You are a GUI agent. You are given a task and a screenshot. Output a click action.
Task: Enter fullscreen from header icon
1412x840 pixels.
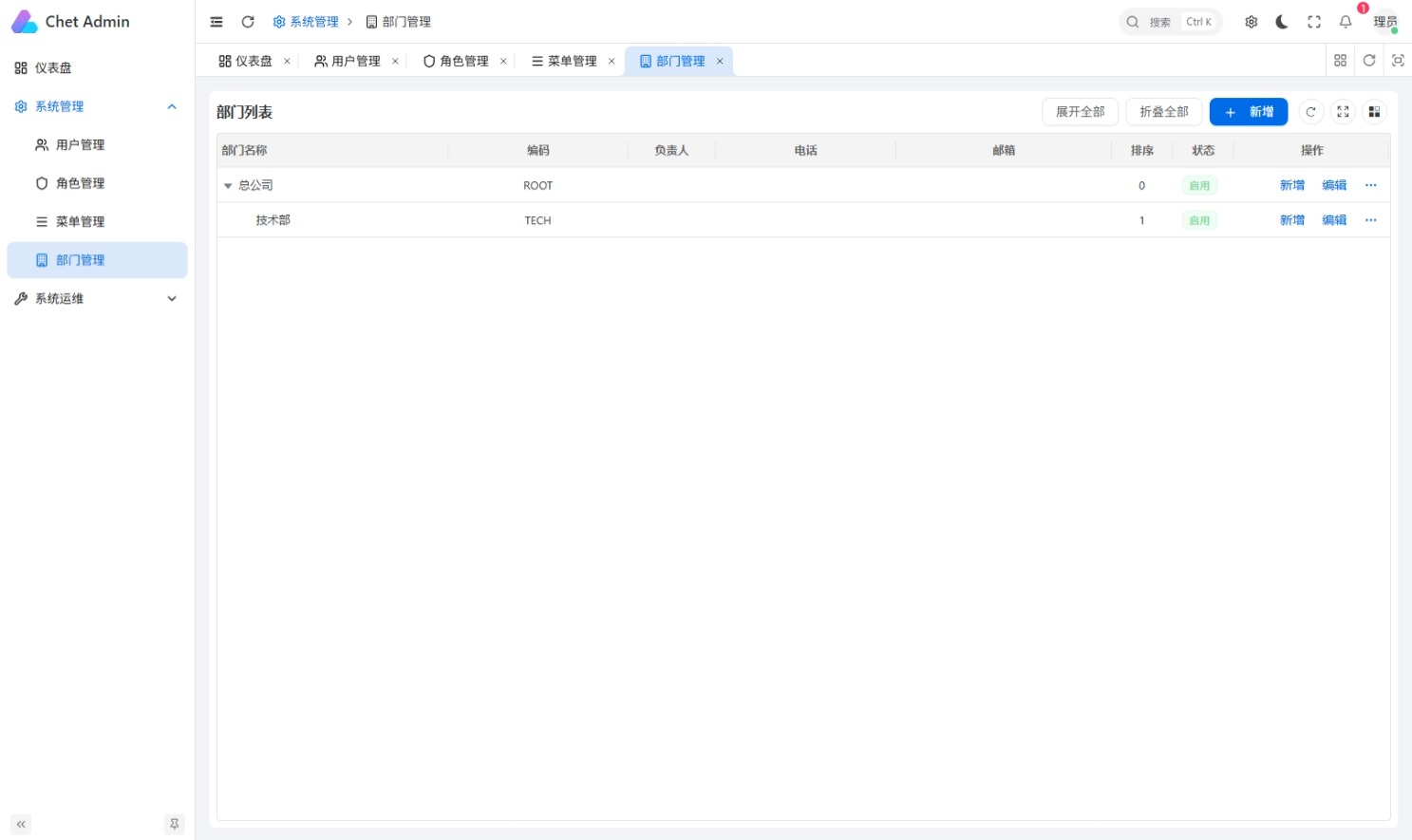(x=1314, y=22)
